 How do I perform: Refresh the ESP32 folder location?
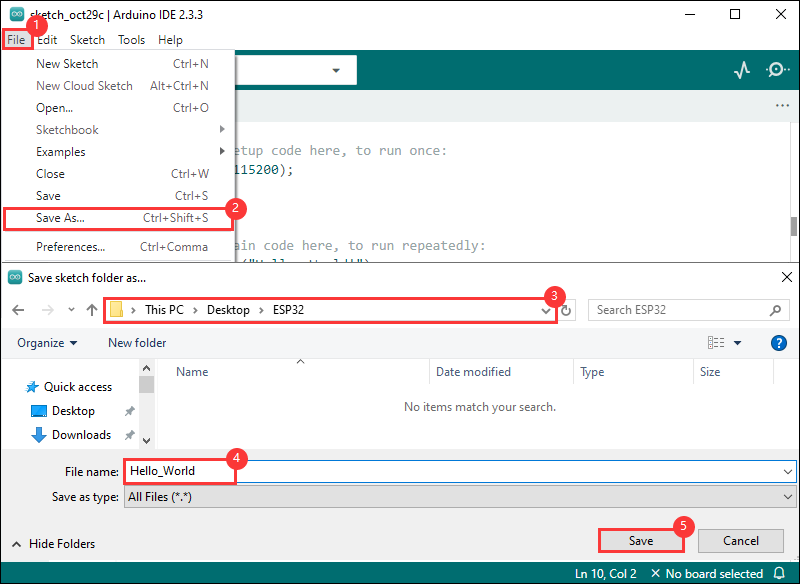[567, 310]
